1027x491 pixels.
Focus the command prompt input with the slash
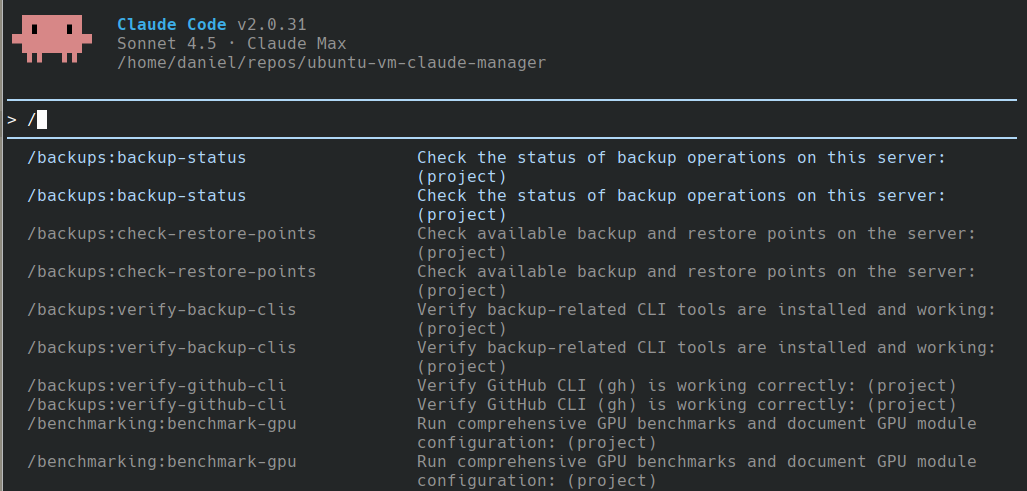(x=511, y=120)
